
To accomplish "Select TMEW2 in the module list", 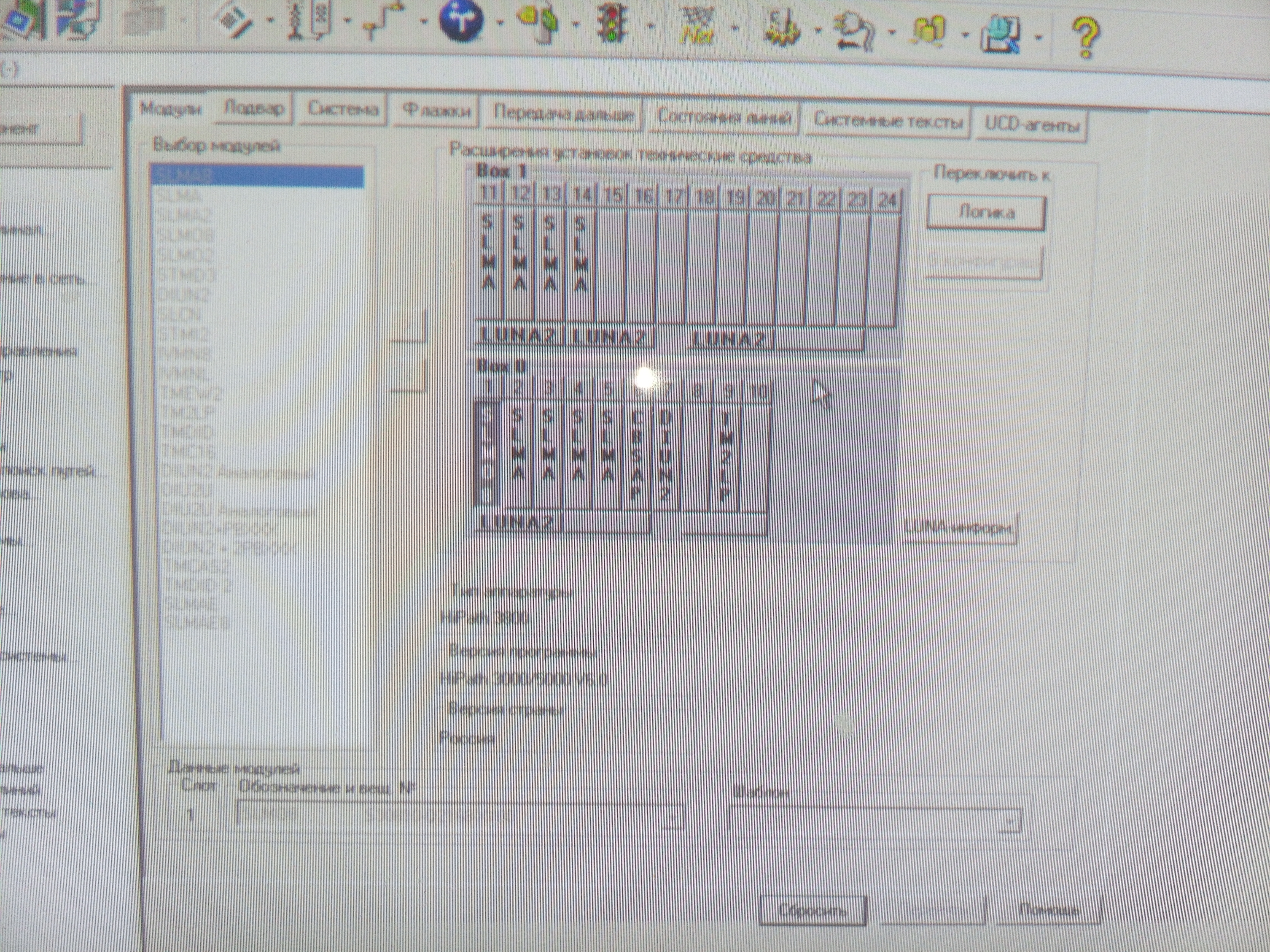I will [191, 394].
